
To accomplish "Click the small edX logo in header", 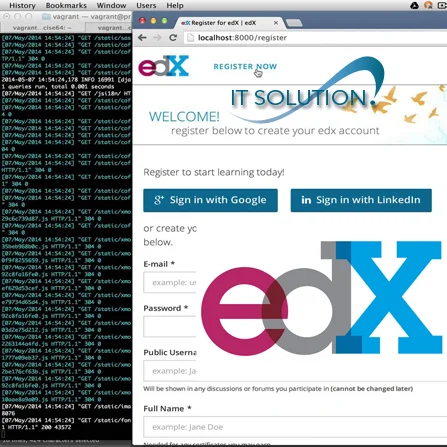I will click(164, 66).
